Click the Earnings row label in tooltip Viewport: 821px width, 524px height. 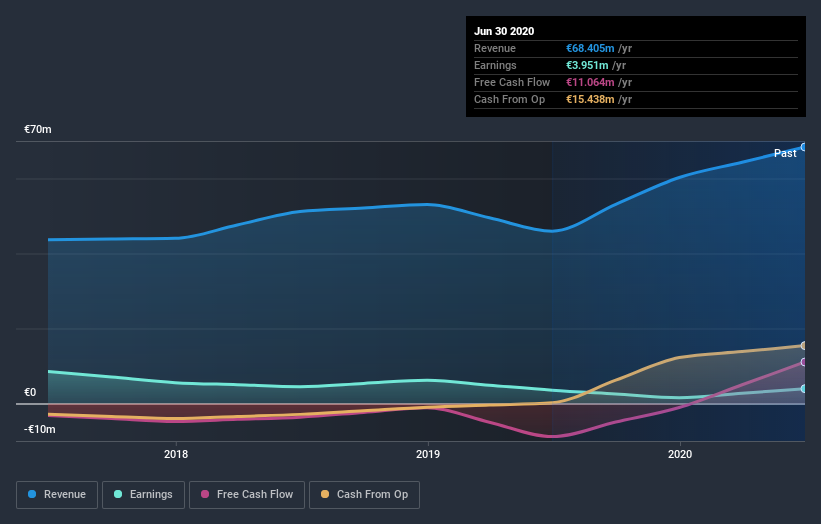(x=495, y=65)
